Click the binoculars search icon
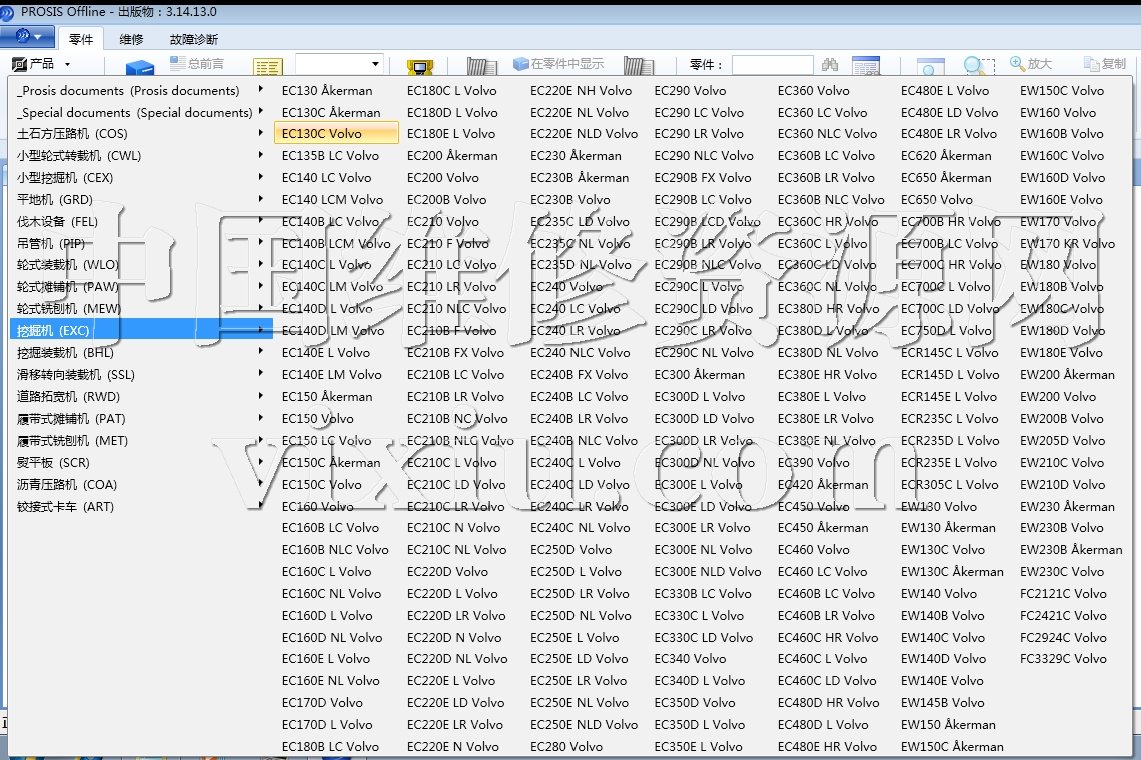 tap(830, 65)
